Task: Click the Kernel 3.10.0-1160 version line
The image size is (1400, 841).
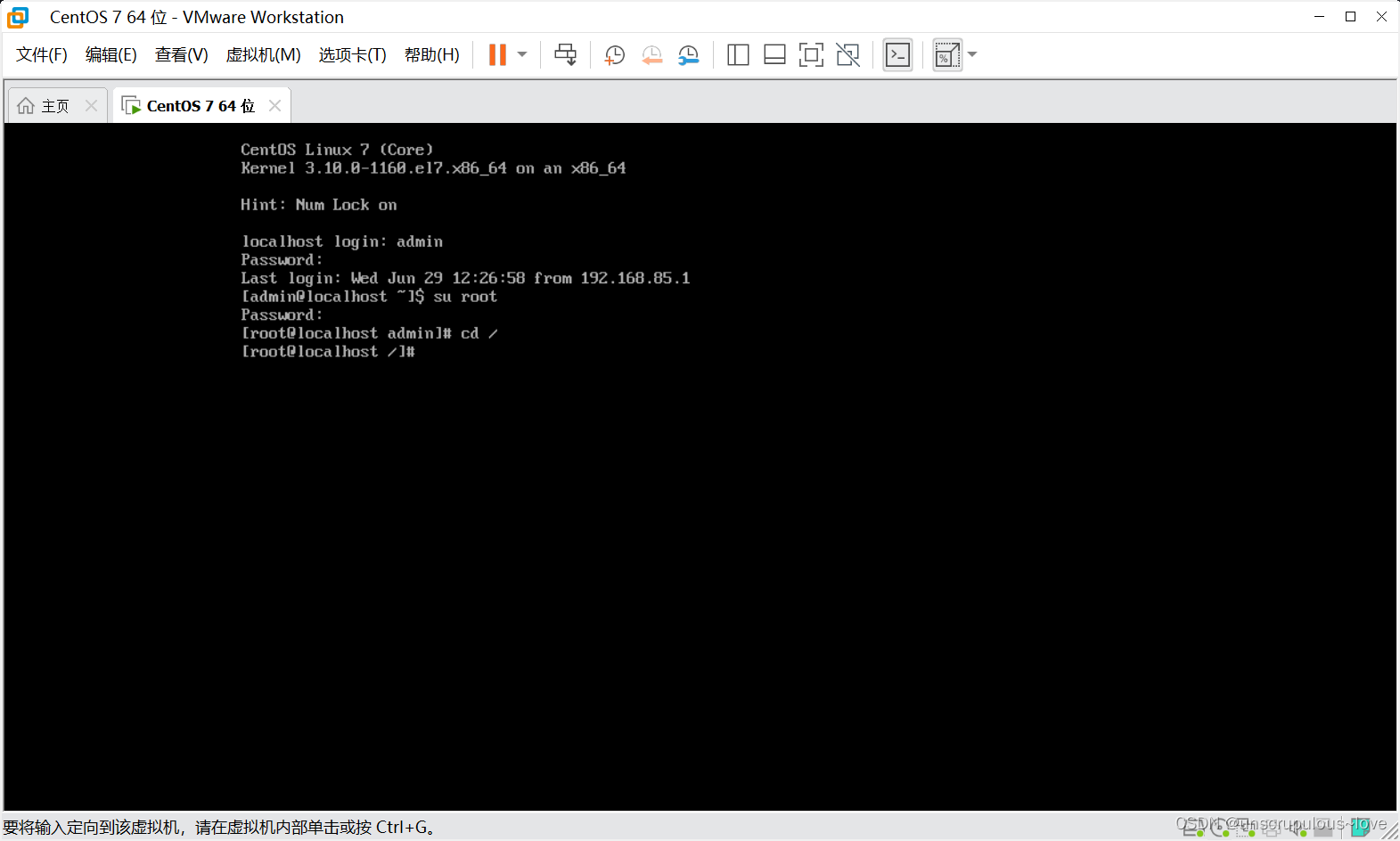Action: (433, 168)
